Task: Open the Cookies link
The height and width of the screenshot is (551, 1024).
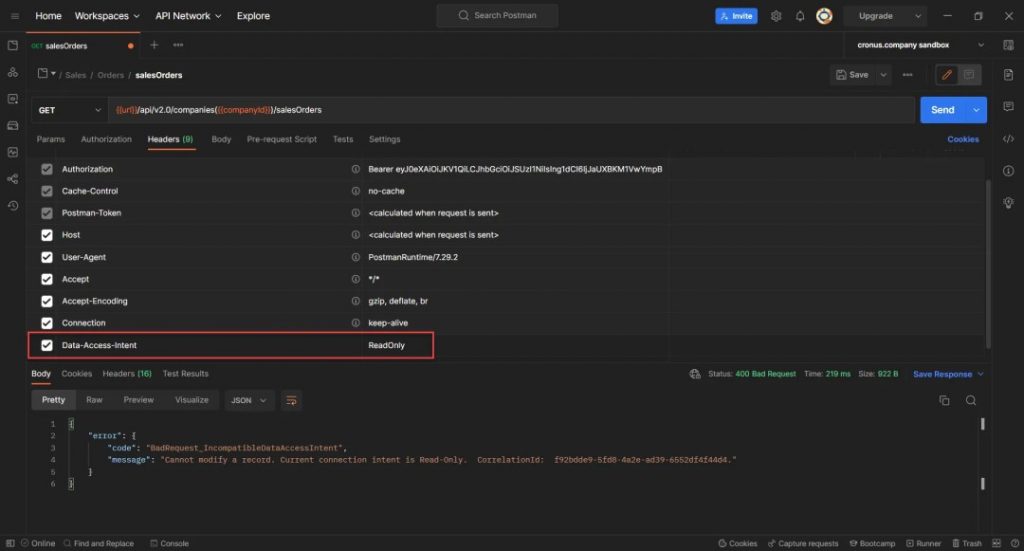Action: [963, 139]
